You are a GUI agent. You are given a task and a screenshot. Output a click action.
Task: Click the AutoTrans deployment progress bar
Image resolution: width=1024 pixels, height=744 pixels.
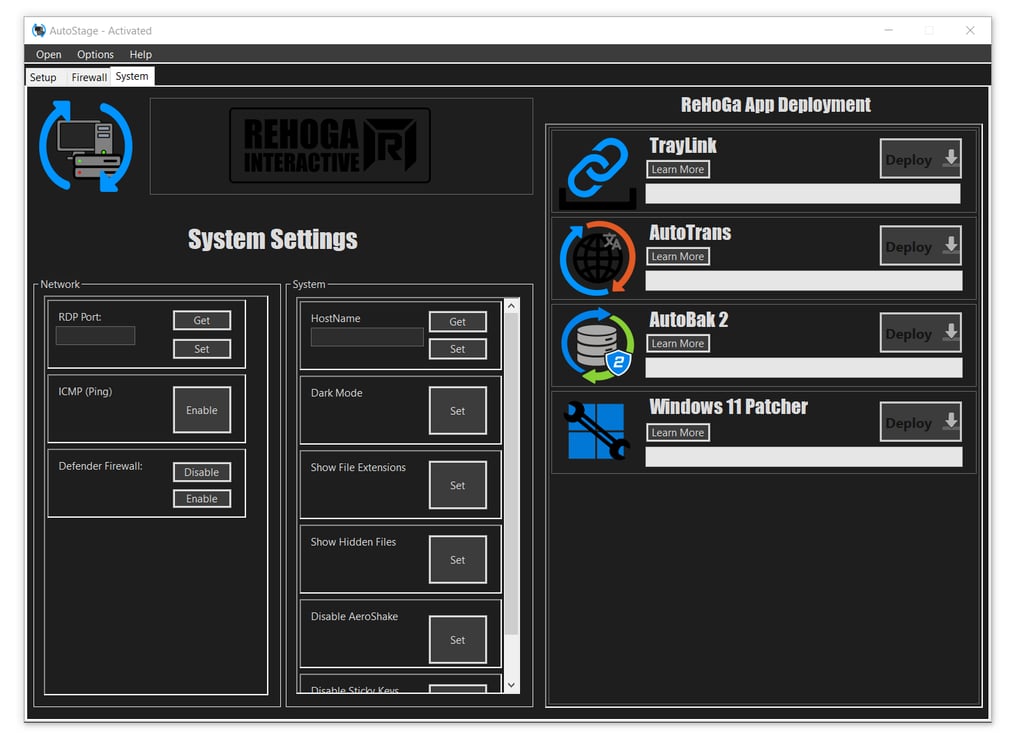pos(804,281)
